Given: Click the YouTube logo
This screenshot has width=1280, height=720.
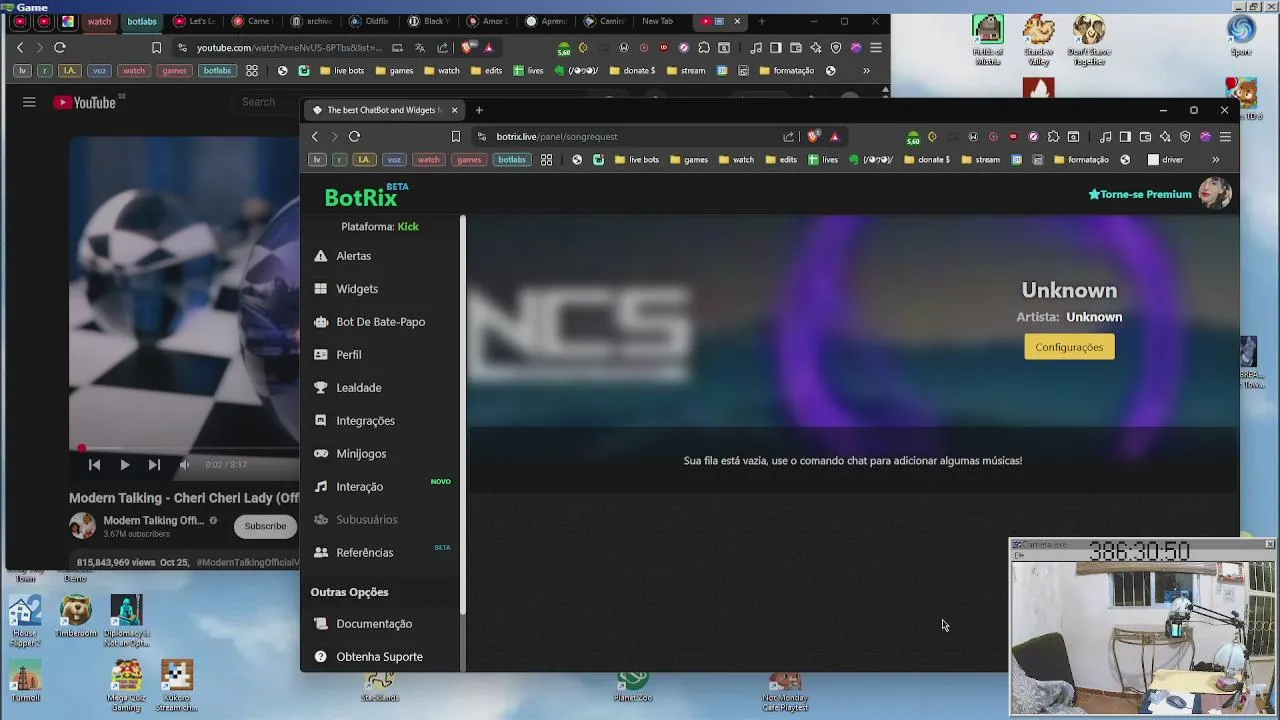Looking at the screenshot, I should point(85,102).
